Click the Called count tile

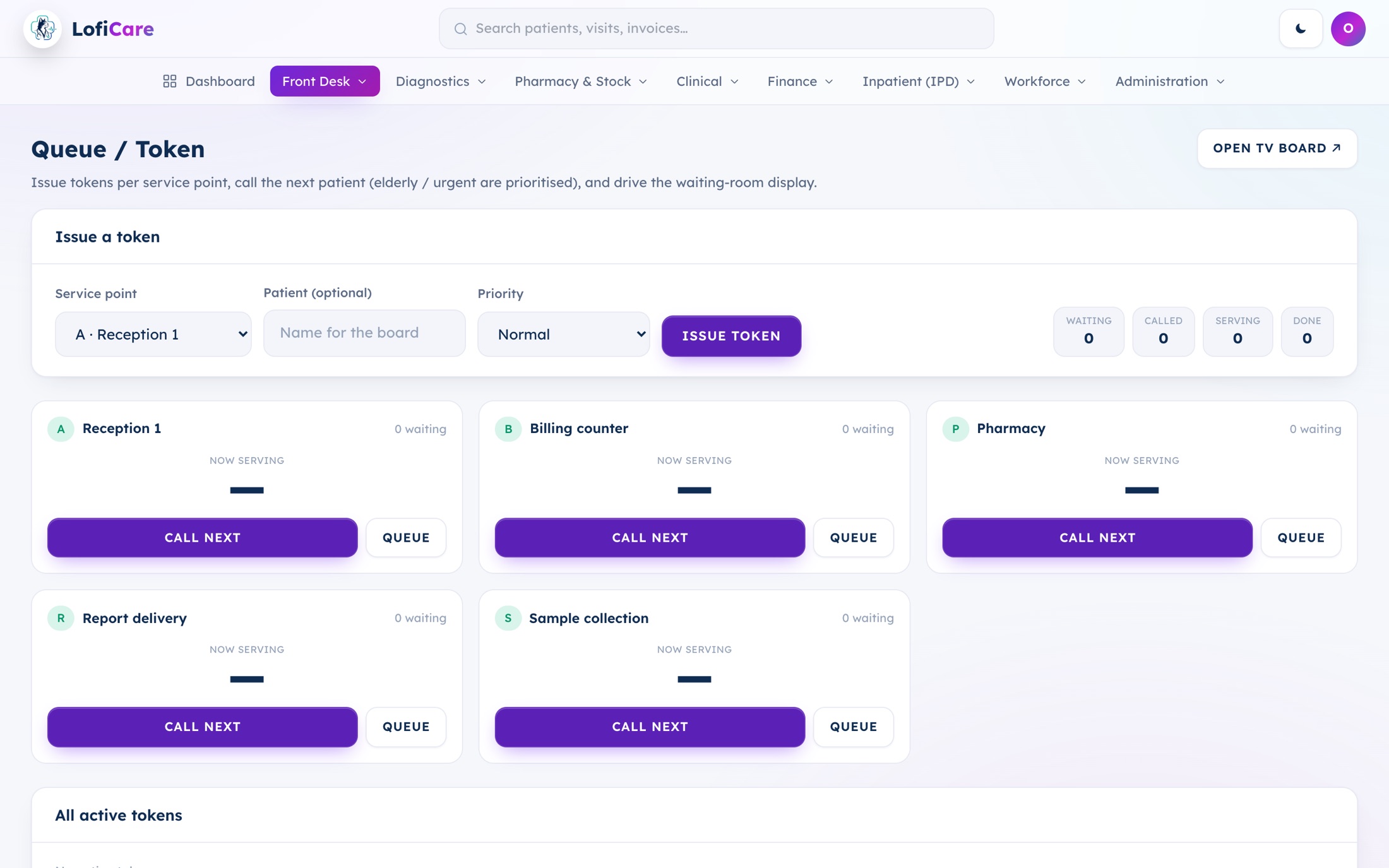[1163, 331]
